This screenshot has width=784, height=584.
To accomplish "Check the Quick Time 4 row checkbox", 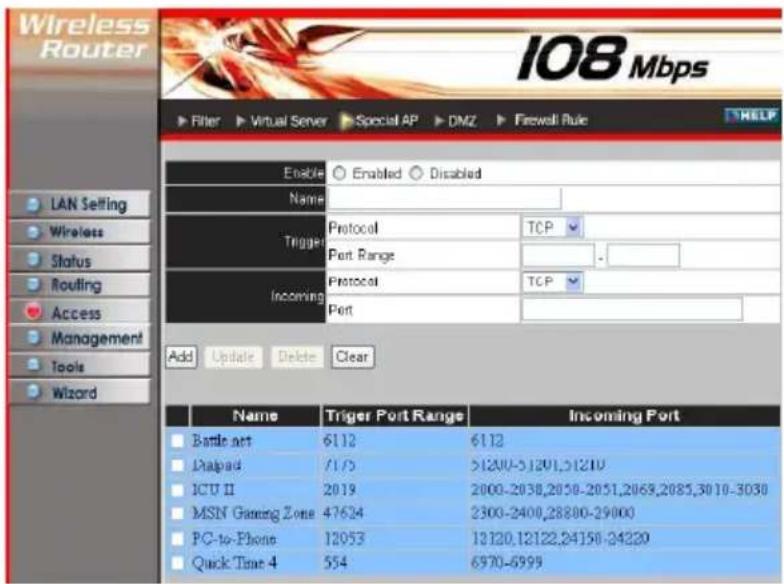I will 178,563.
